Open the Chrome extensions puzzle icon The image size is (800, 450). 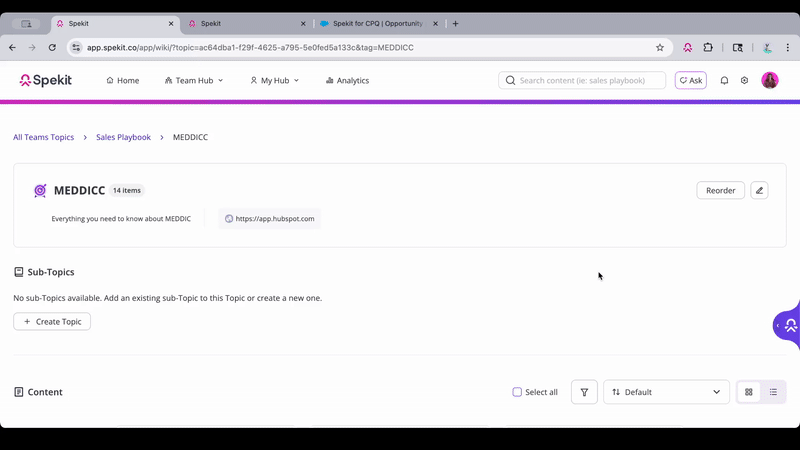coord(708,47)
